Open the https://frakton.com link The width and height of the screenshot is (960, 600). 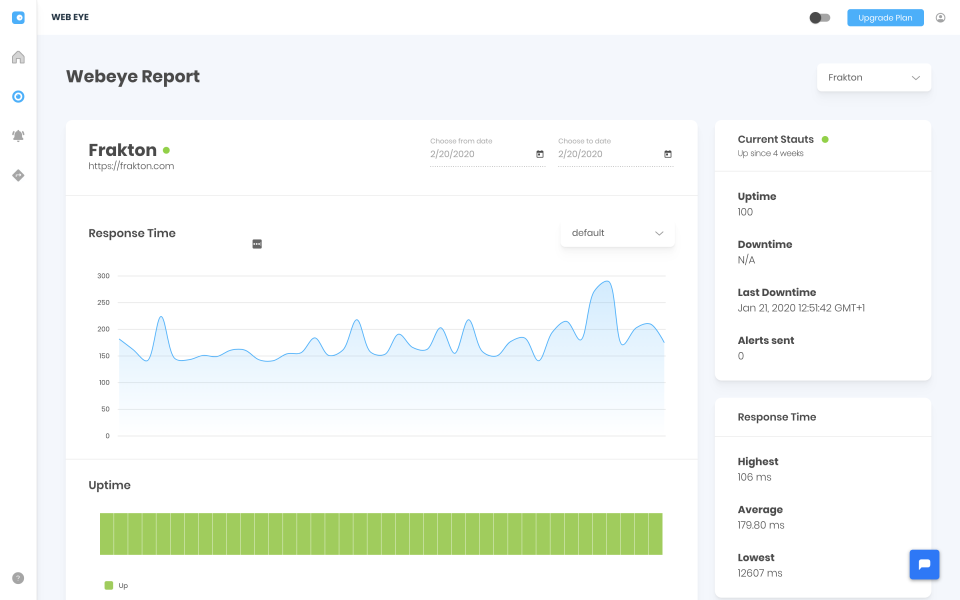pyautogui.click(x=131, y=166)
